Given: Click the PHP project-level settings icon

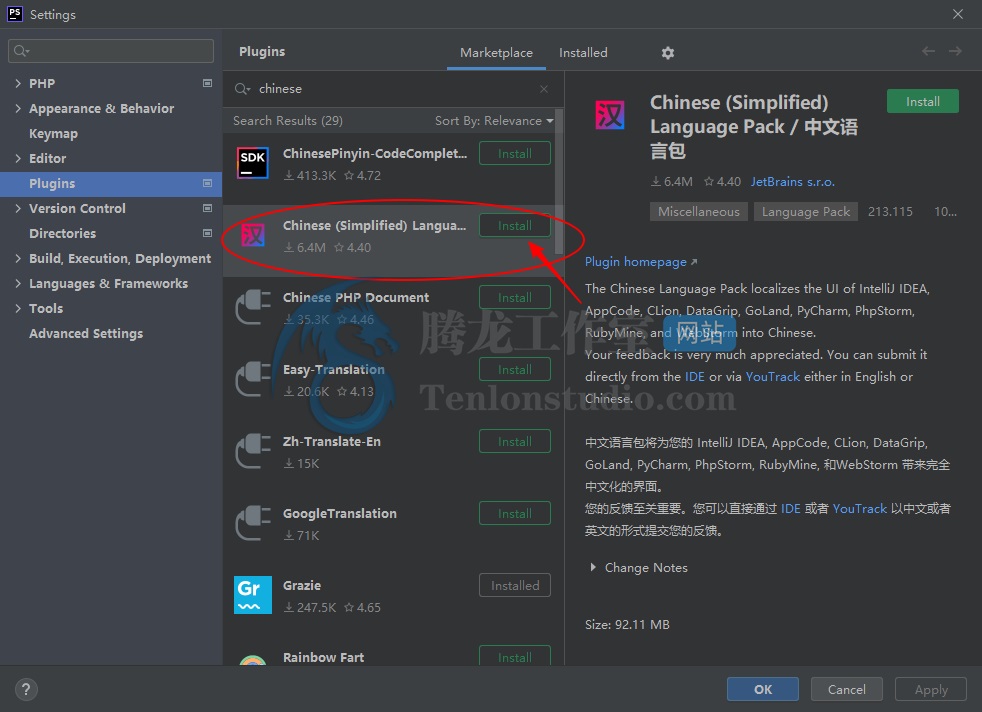Looking at the screenshot, I should coord(207,83).
